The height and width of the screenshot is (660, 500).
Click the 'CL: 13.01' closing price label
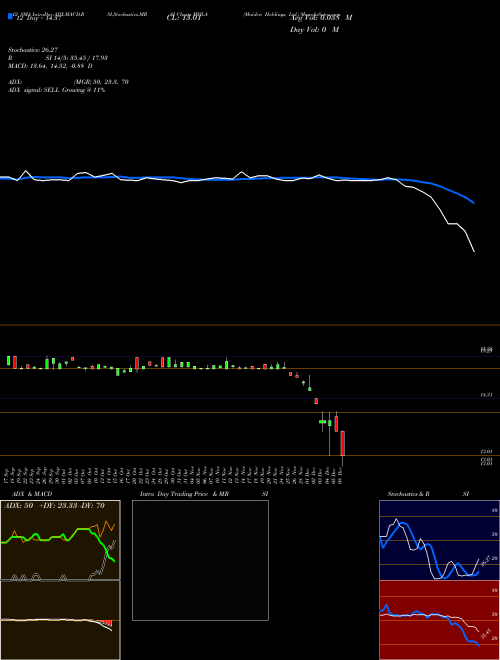tap(184, 18)
